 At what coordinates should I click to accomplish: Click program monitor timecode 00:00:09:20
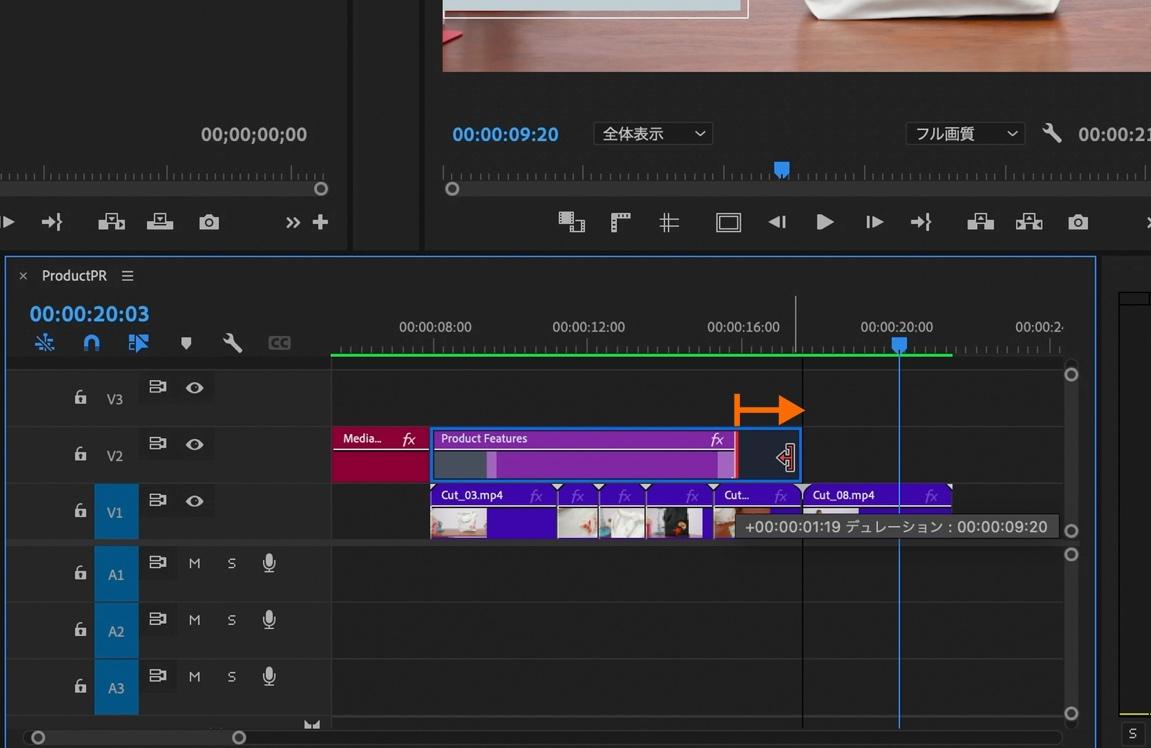click(x=505, y=134)
